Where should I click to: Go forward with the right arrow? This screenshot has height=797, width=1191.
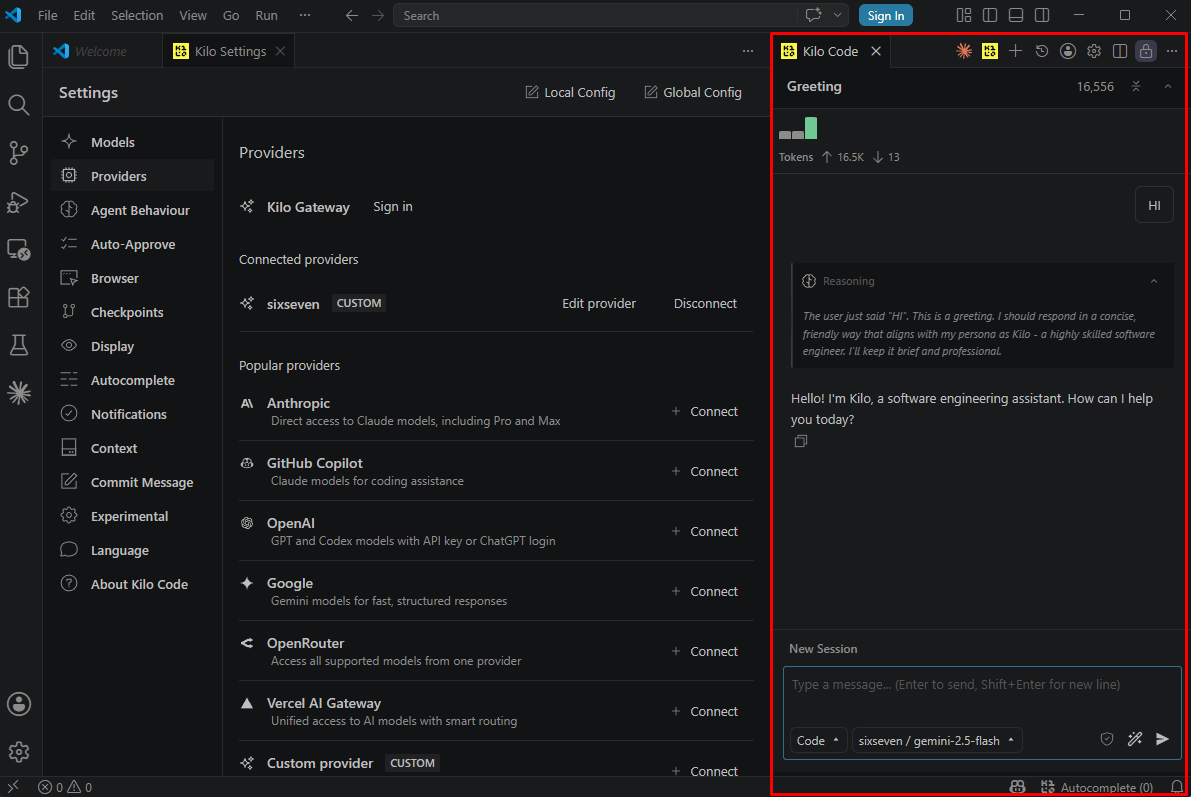[x=378, y=15]
